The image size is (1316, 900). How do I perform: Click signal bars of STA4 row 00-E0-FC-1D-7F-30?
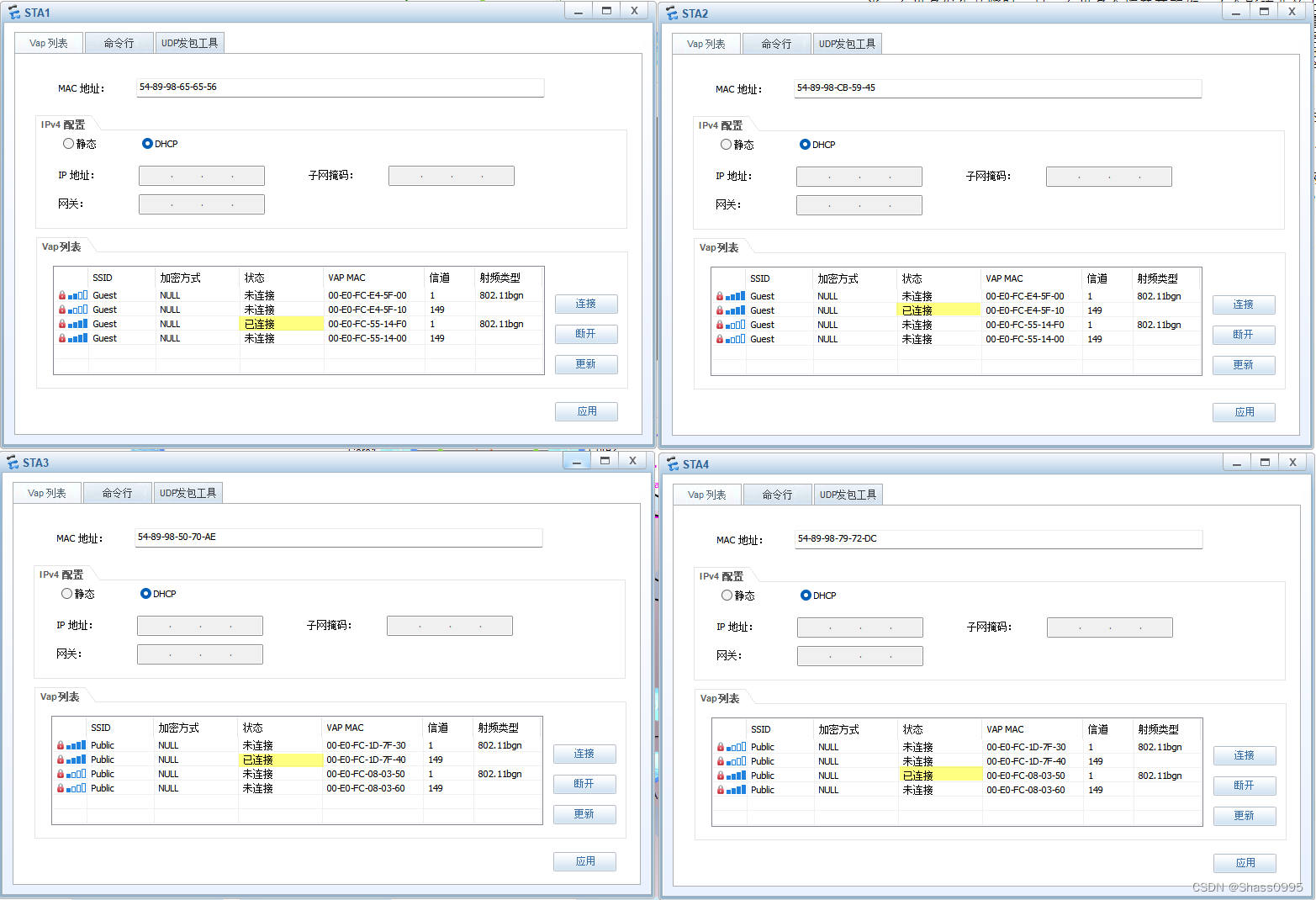(737, 747)
